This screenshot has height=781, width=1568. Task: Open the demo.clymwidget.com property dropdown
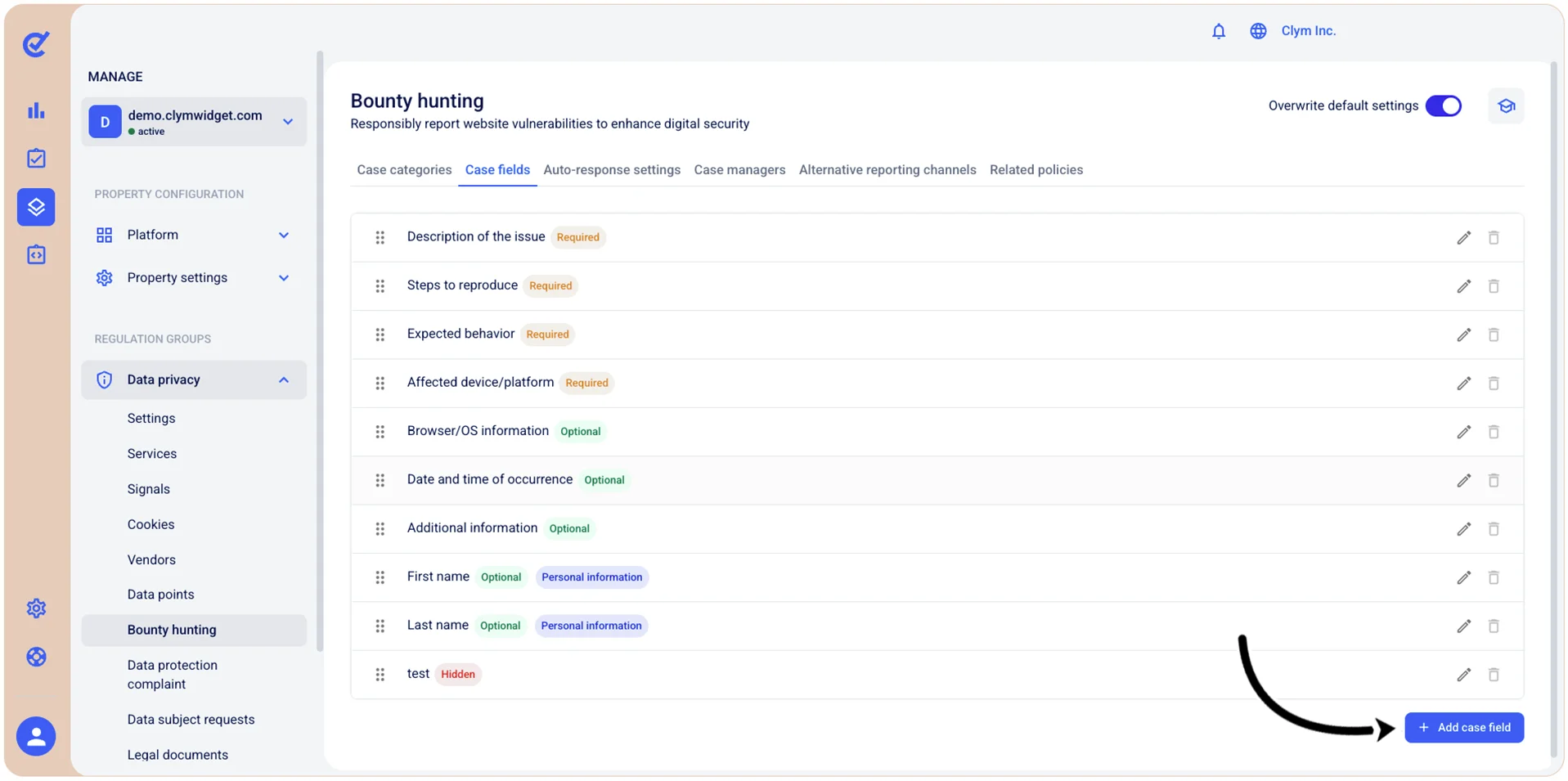click(x=194, y=122)
